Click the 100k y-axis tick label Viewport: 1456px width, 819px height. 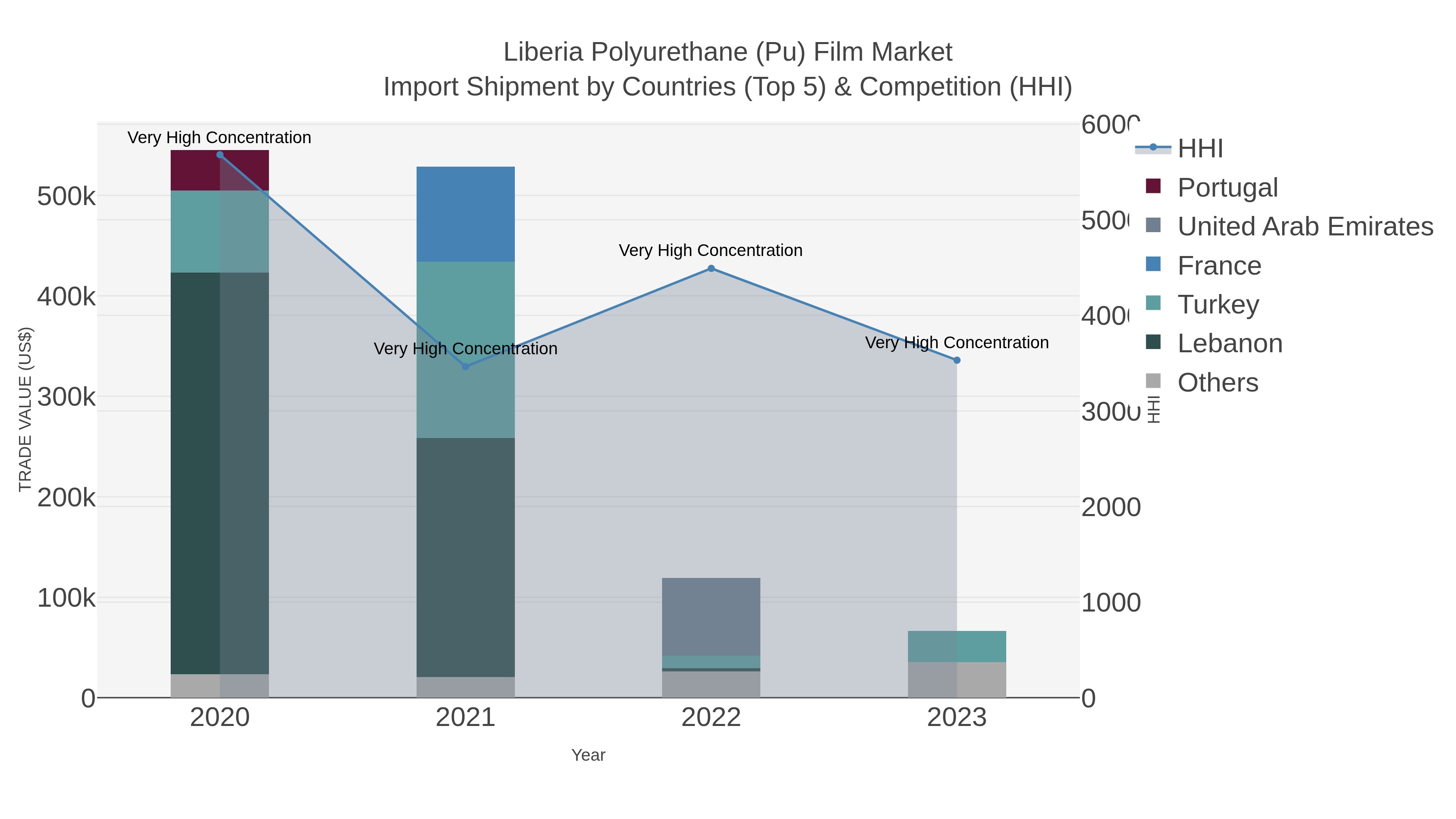[x=67, y=598]
